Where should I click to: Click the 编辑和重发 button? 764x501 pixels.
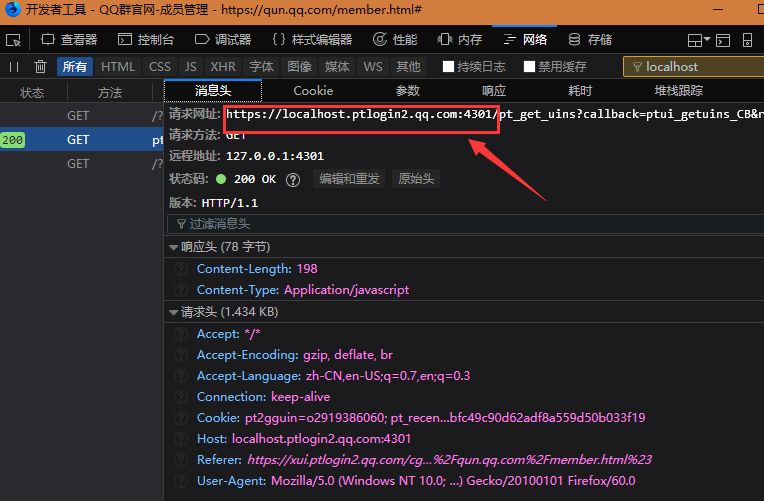349,179
